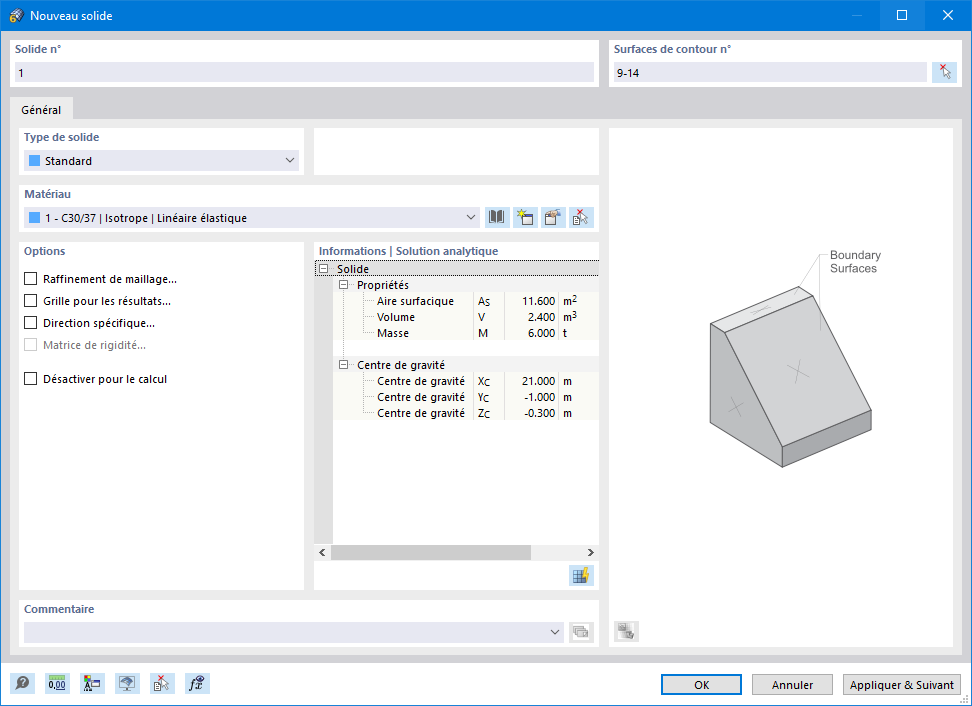Click the Annuler button
The width and height of the screenshot is (972, 706).
click(x=792, y=684)
